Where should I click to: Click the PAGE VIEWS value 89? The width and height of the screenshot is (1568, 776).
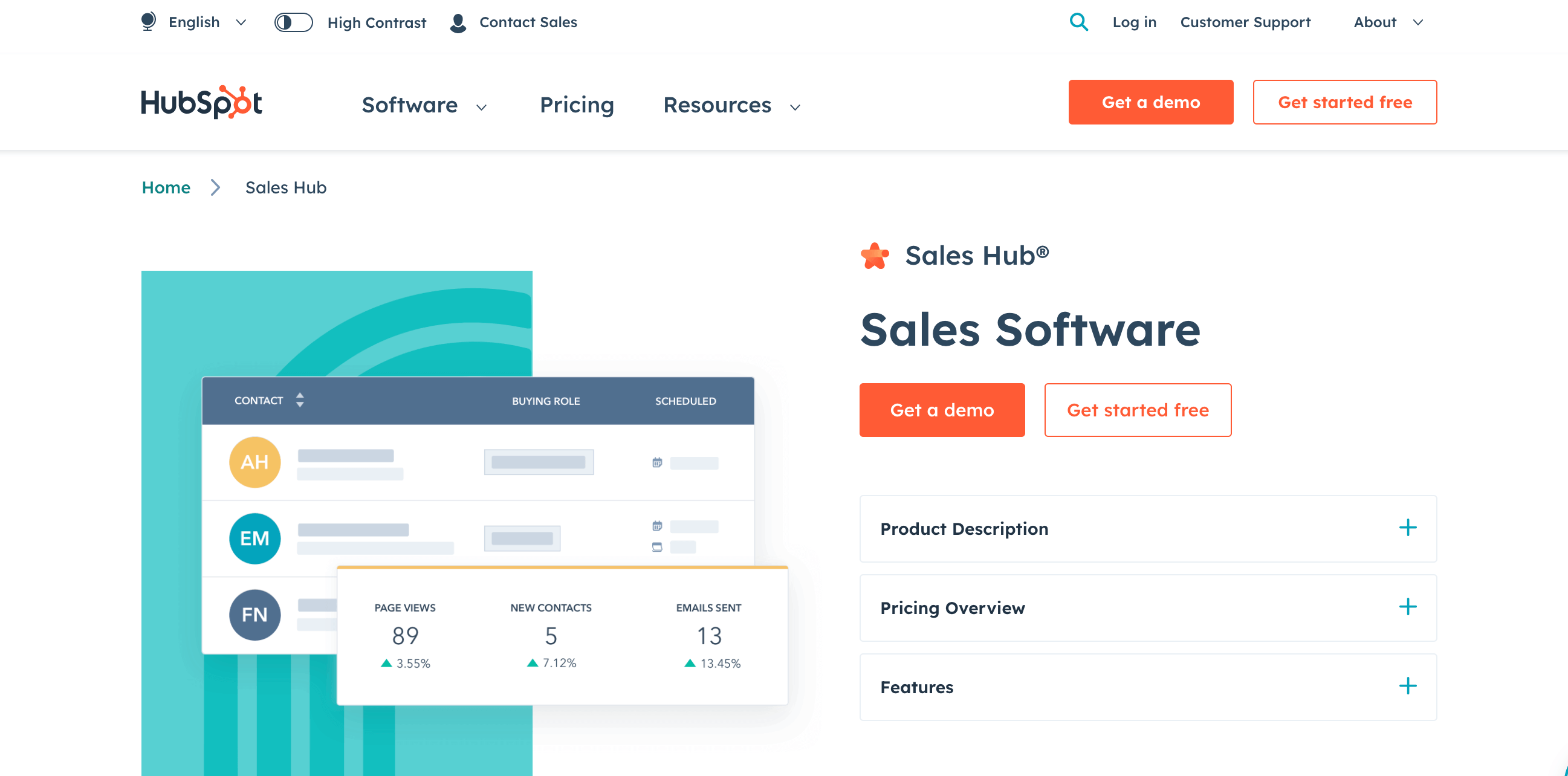[x=405, y=636]
